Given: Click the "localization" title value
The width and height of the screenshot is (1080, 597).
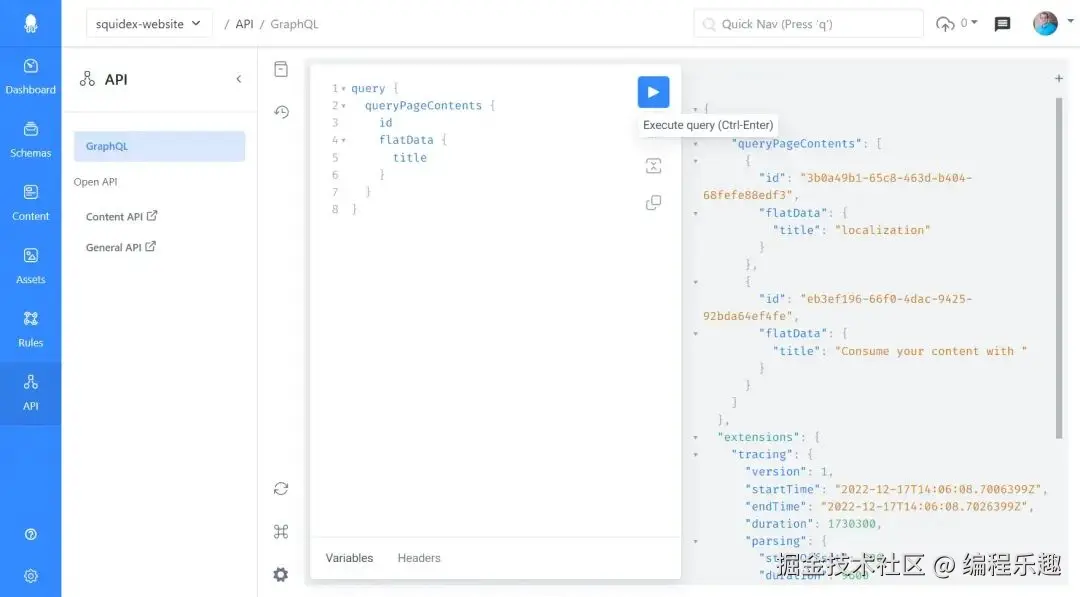Looking at the screenshot, I should tap(882, 230).
